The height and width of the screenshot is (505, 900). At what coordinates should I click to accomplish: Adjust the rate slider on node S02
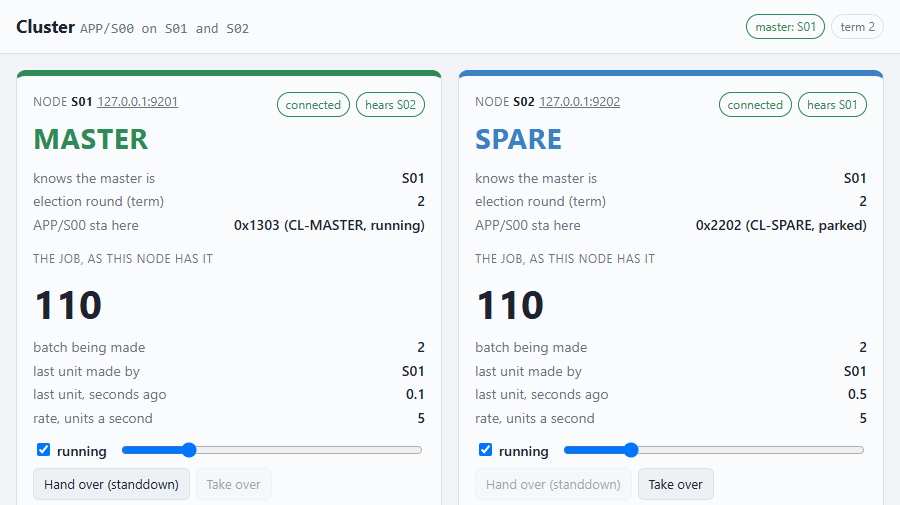tap(714, 450)
